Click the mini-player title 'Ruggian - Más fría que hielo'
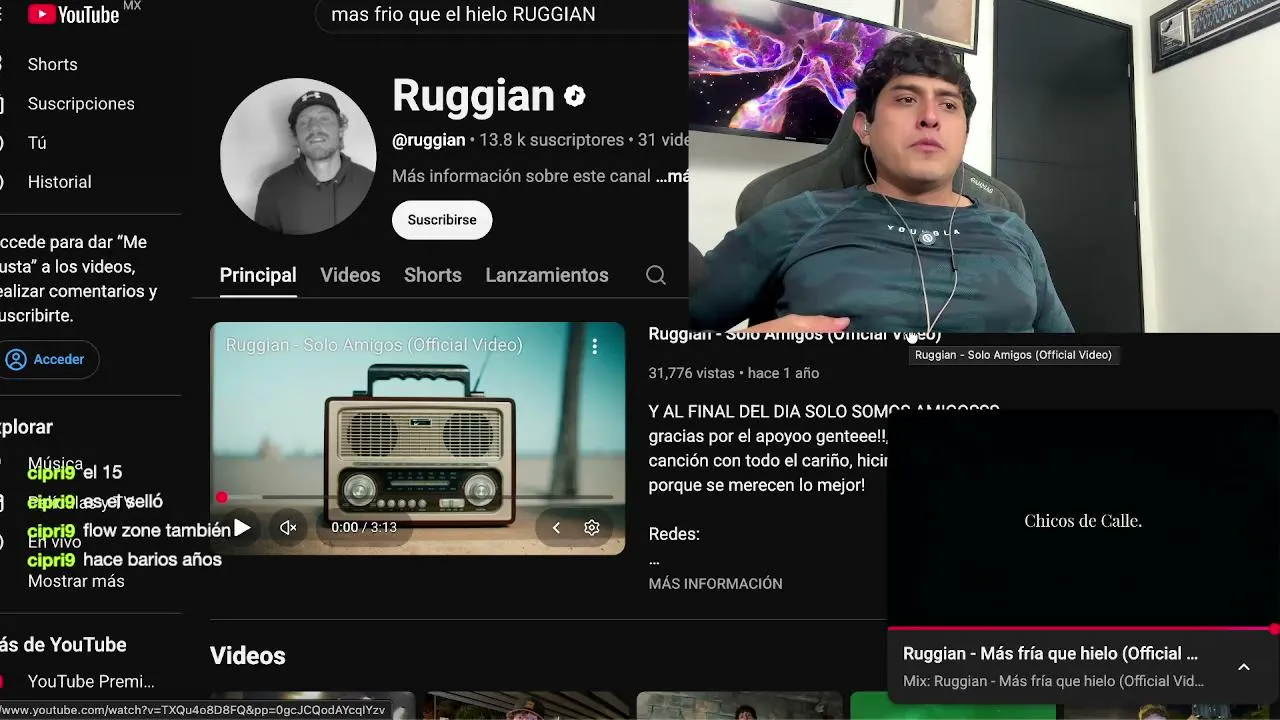Image resolution: width=1280 pixels, height=720 pixels. (1050, 654)
